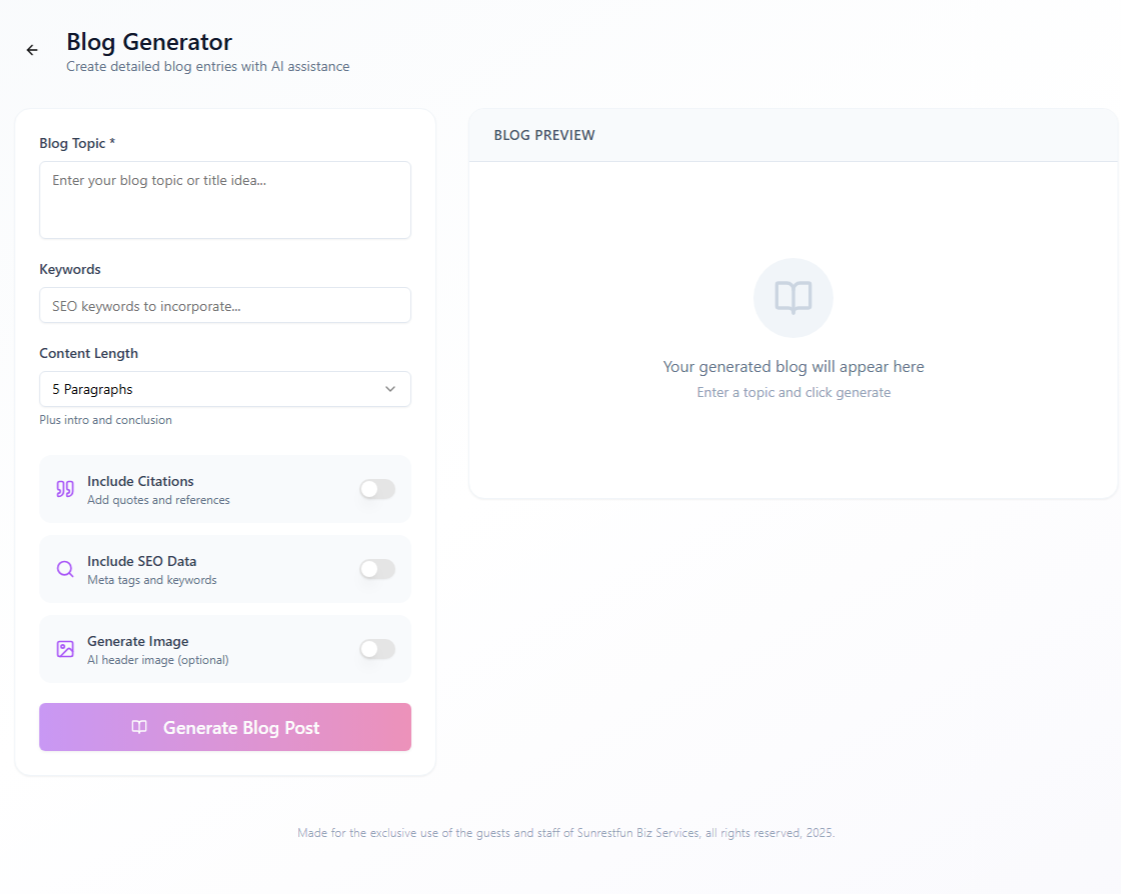Click the Include SEO Data label
This screenshot has width=1121, height=894.
(142, 561)
